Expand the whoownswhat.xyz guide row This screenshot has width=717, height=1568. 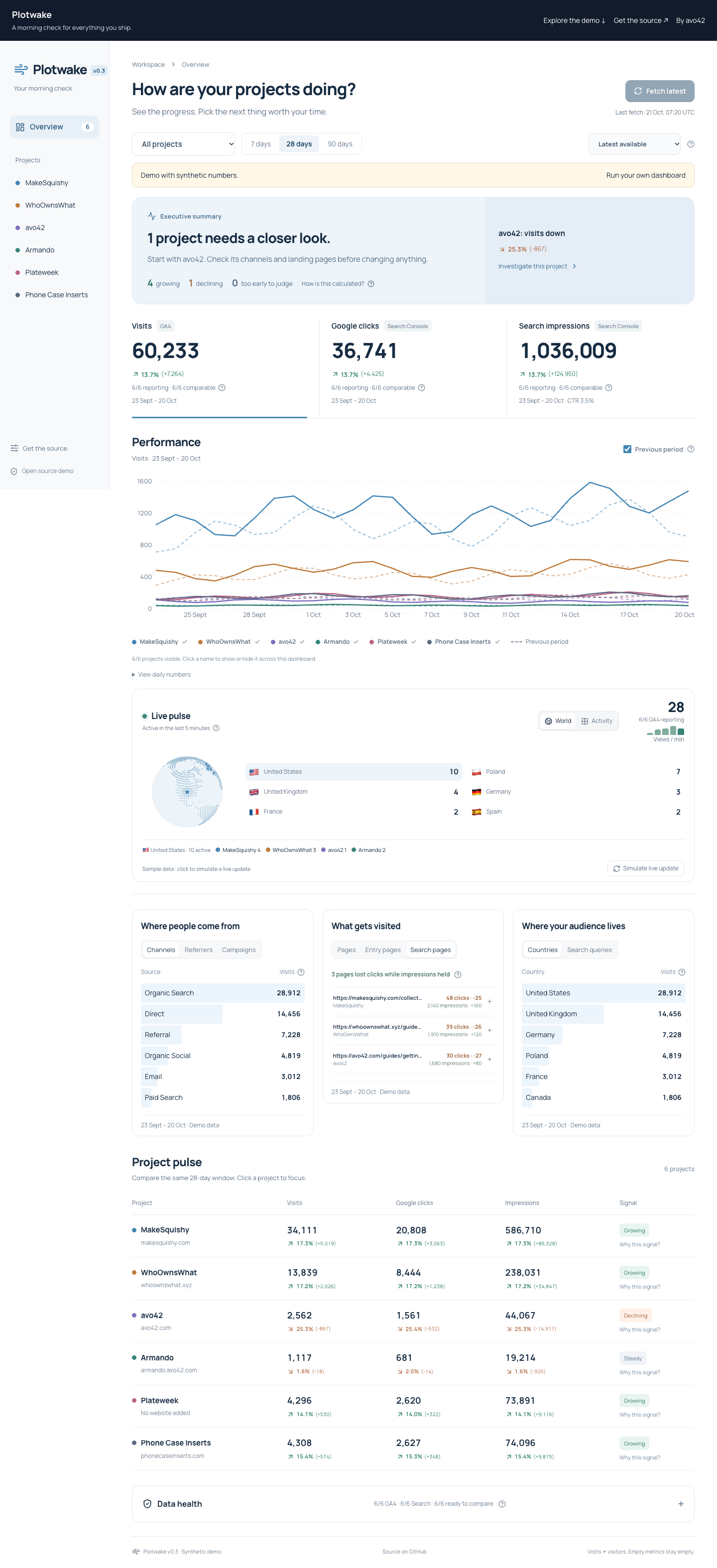point(413,1030)
